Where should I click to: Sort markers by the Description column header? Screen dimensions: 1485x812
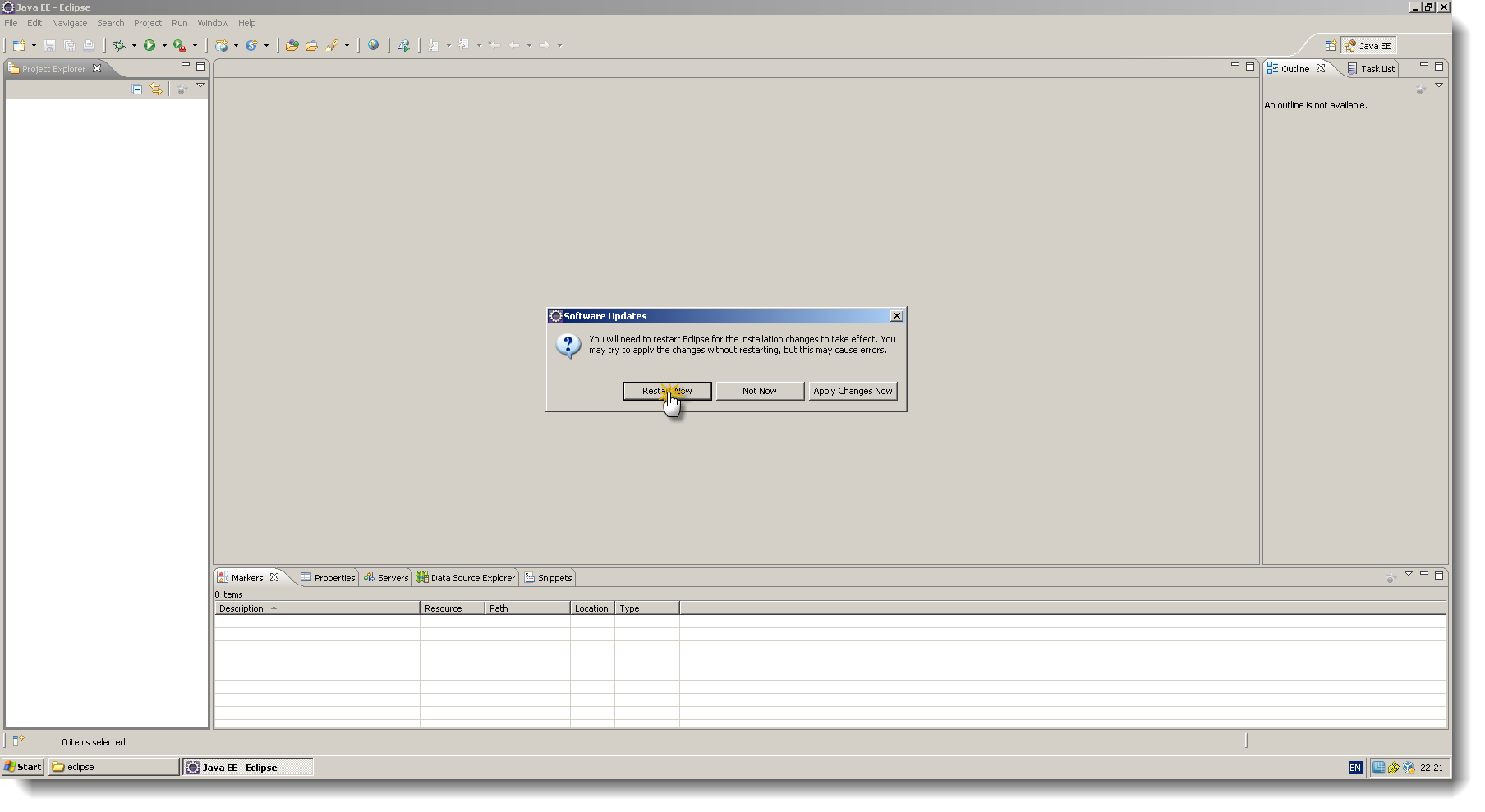(241, 608)
